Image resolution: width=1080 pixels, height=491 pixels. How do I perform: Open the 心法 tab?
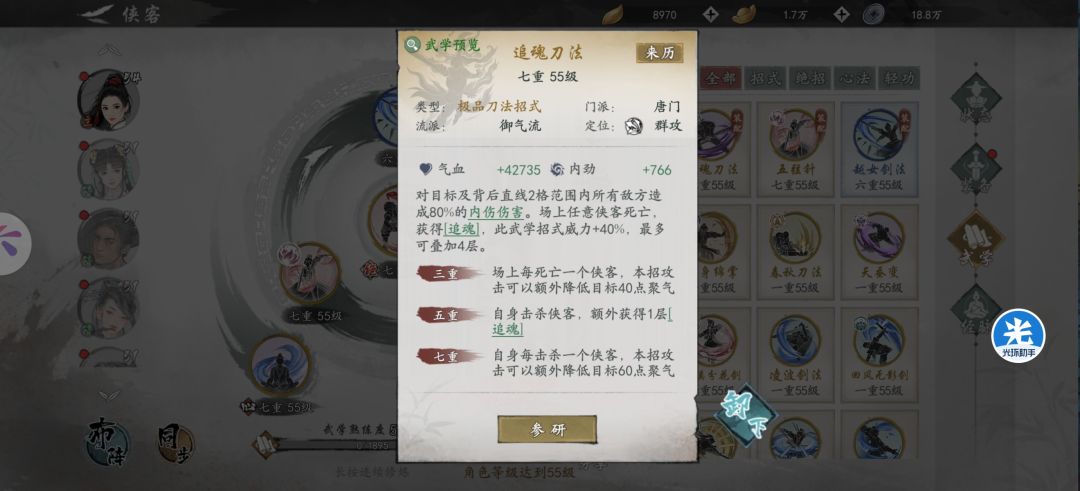click(x=854, y=79)
